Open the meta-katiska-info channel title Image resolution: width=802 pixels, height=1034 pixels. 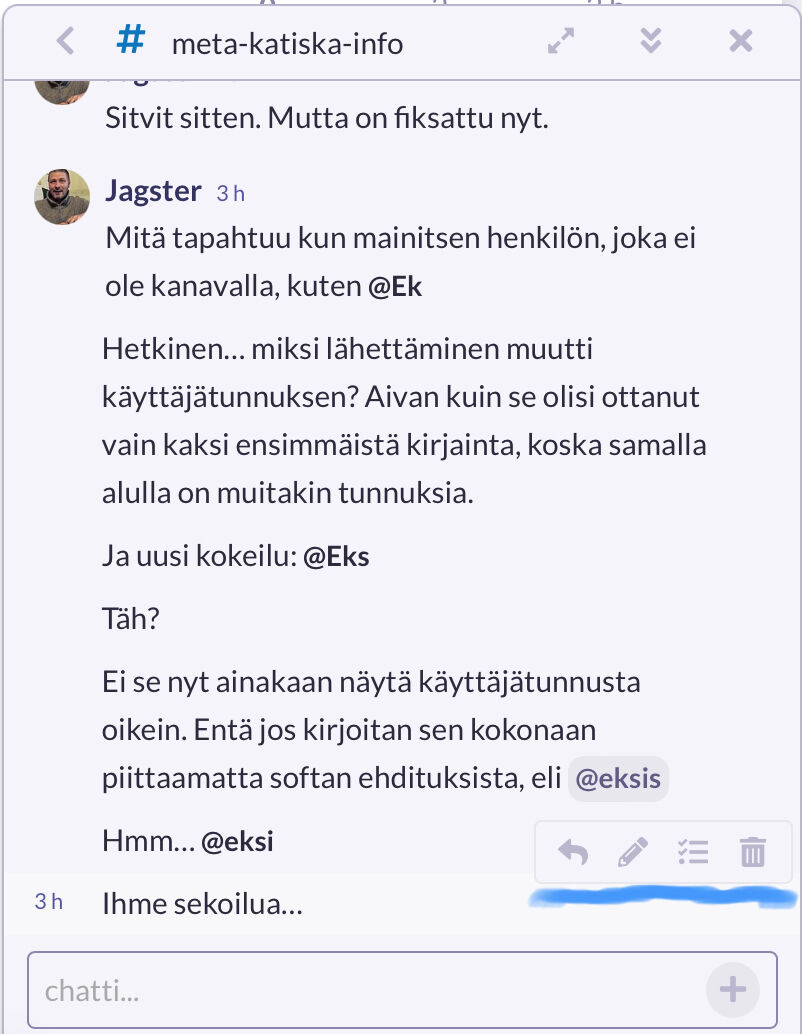point(288,43)
